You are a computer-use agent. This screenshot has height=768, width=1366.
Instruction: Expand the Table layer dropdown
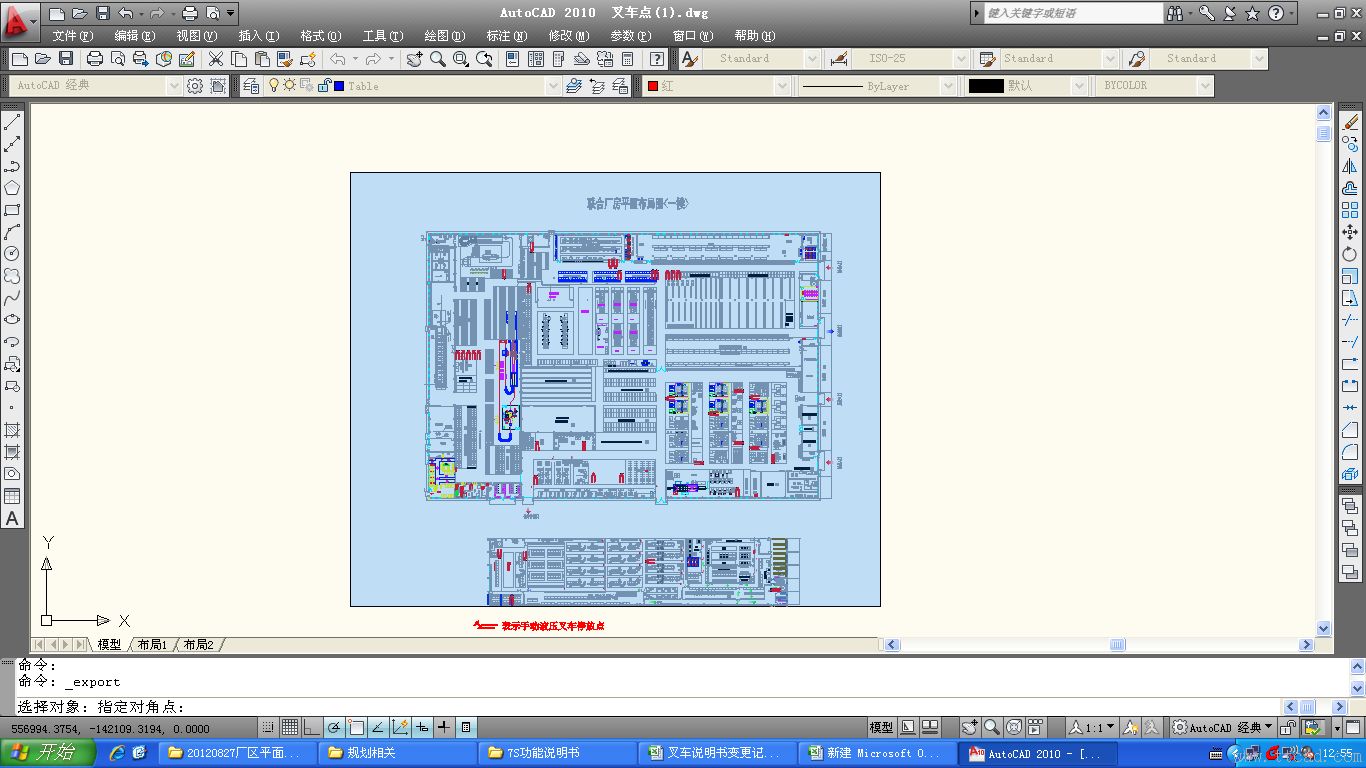click(x=552, y=86)
